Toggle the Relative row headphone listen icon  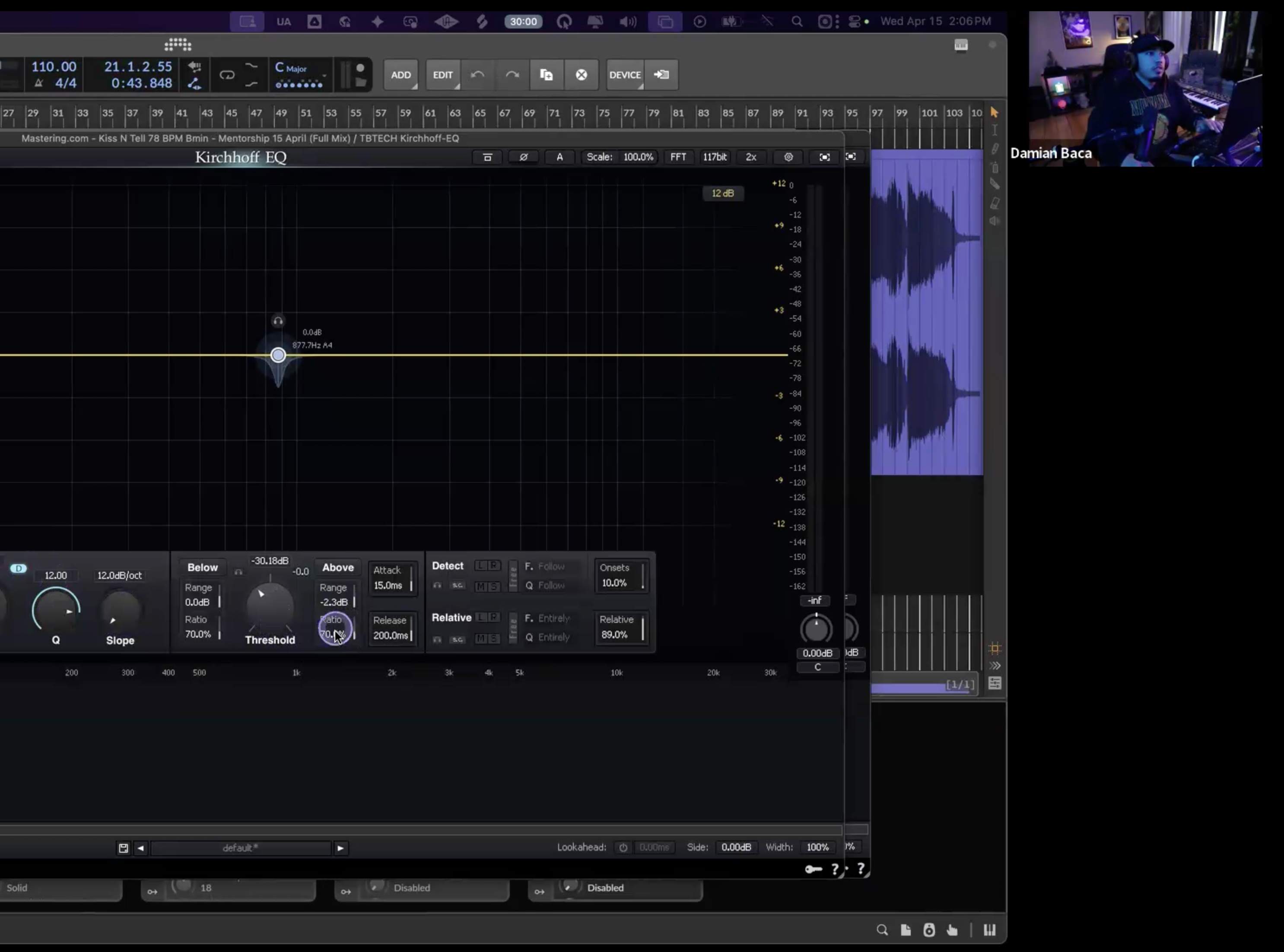tap(437, 639)
